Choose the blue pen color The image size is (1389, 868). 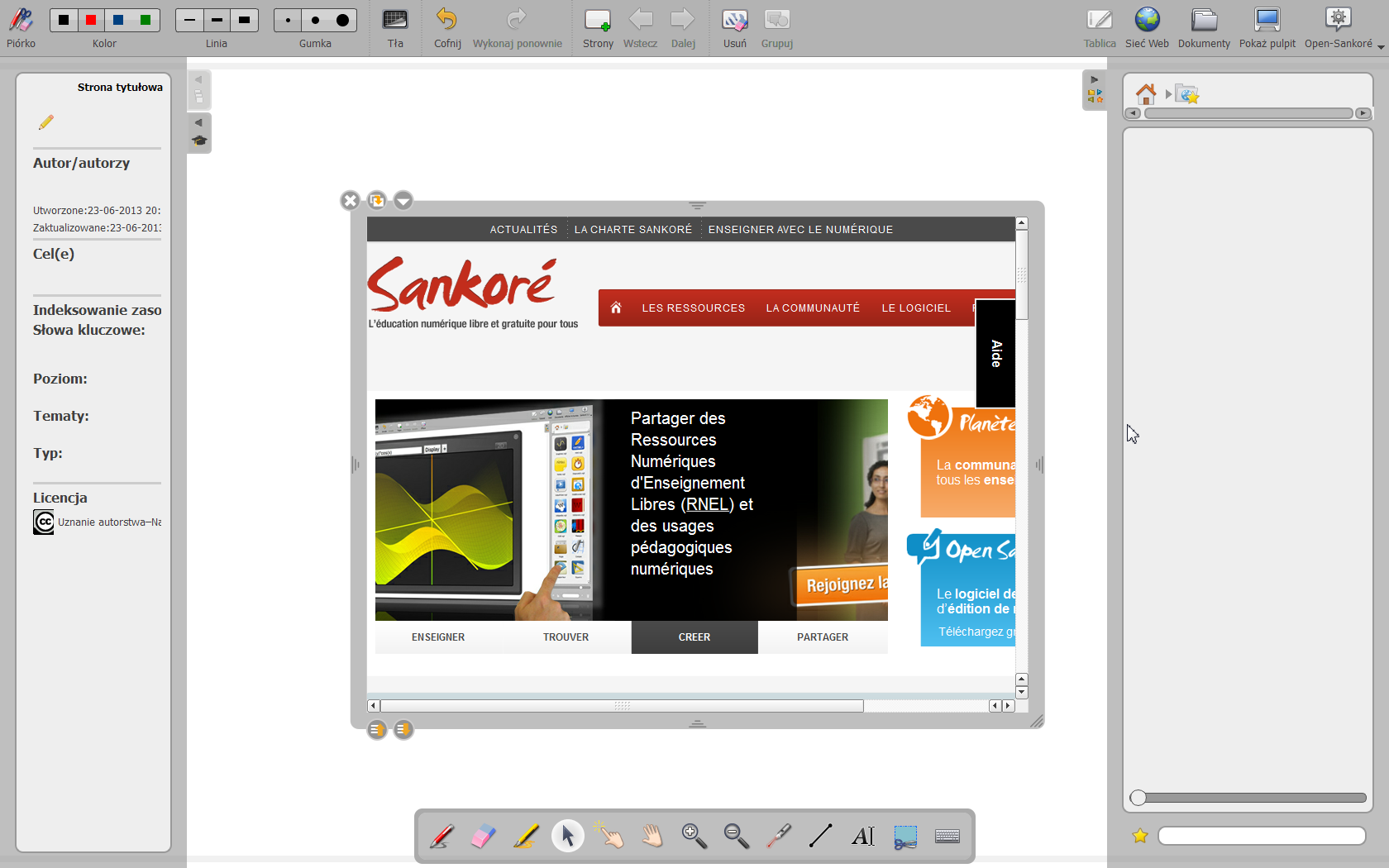[x=118, y=20]
